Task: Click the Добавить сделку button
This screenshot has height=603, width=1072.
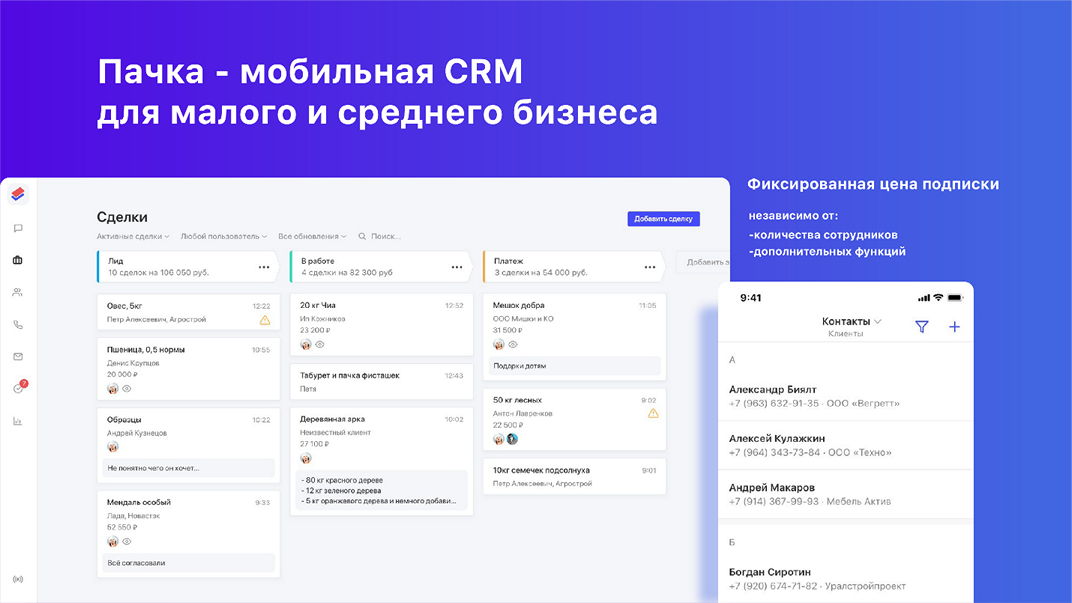Action: point(663,218)
